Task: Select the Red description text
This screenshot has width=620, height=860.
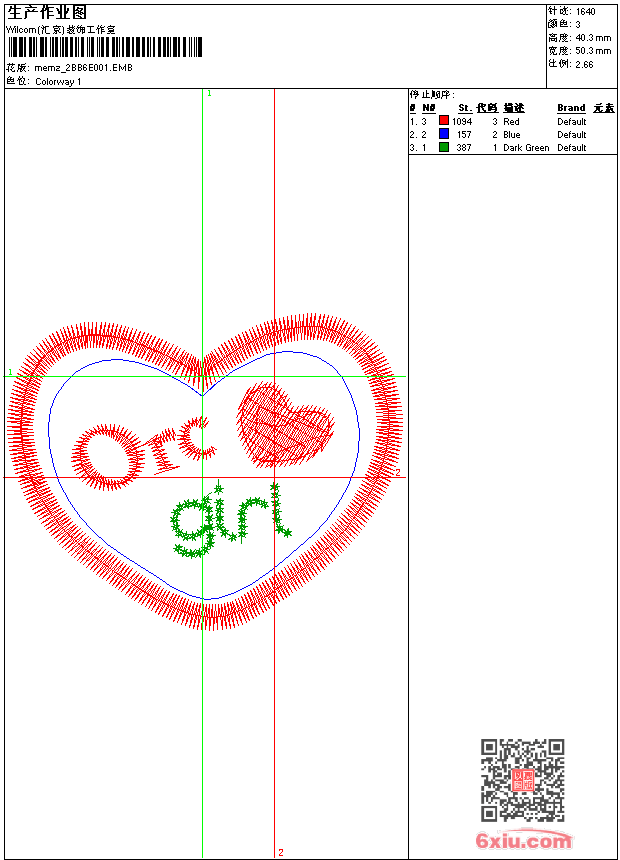Action: click(x=511, y=121)
